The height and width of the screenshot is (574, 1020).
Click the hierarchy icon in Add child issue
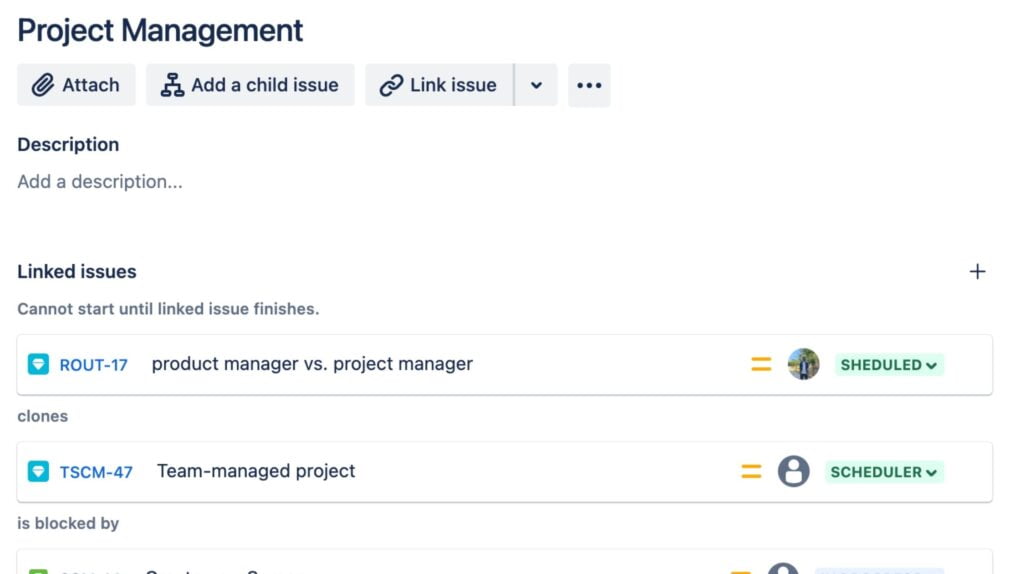172,85
